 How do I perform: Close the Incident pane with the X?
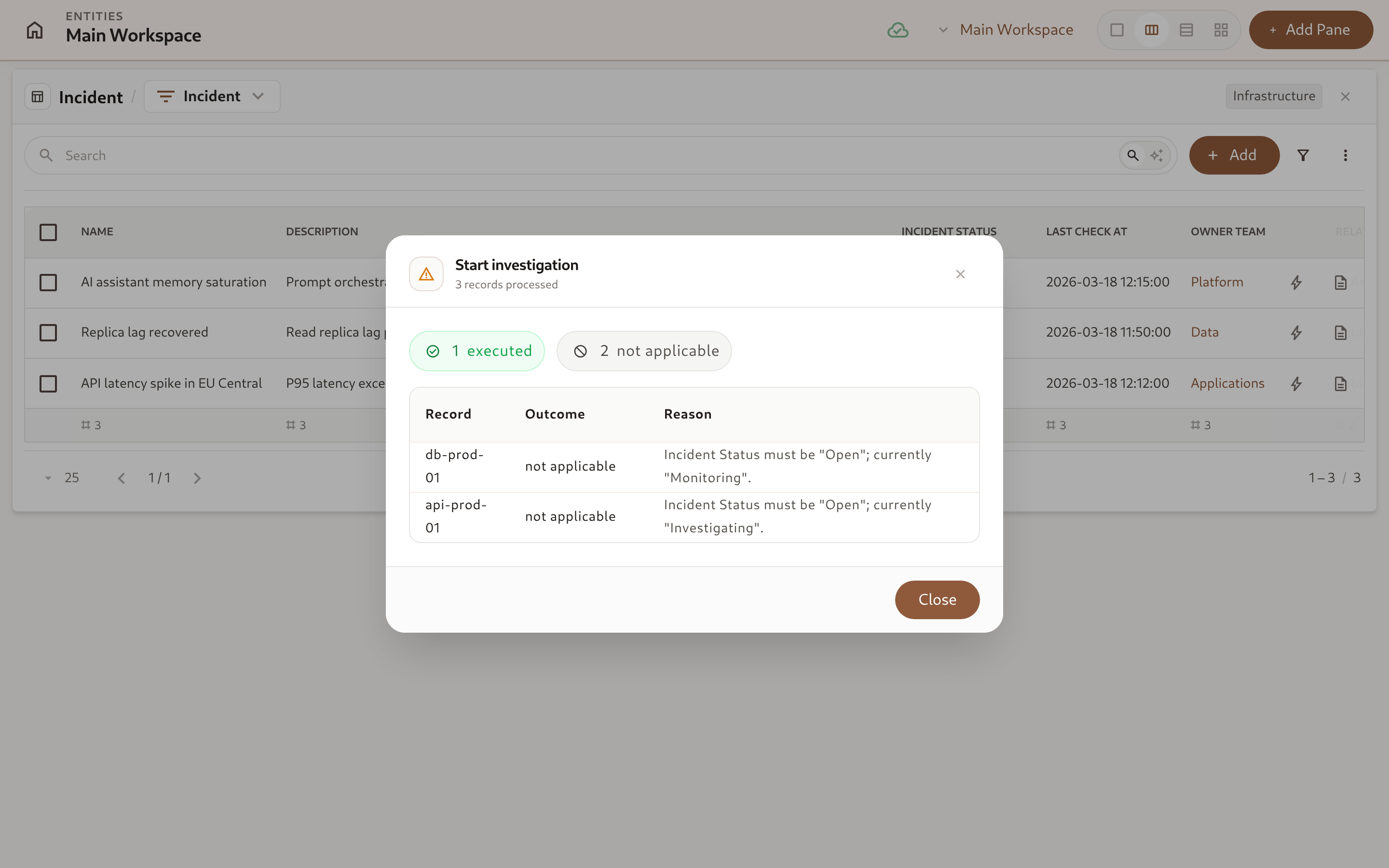point(1345,96)
